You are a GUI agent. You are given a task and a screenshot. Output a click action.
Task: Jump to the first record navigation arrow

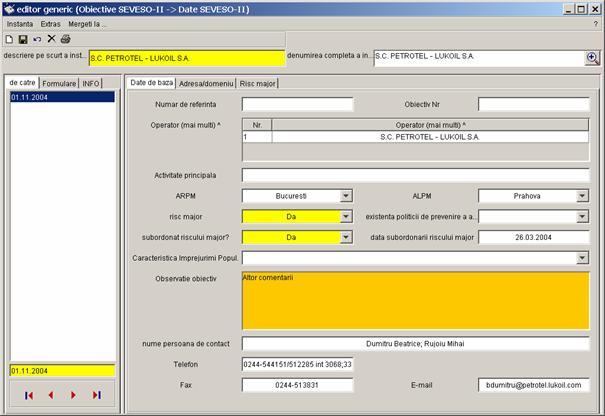(29, 395)
